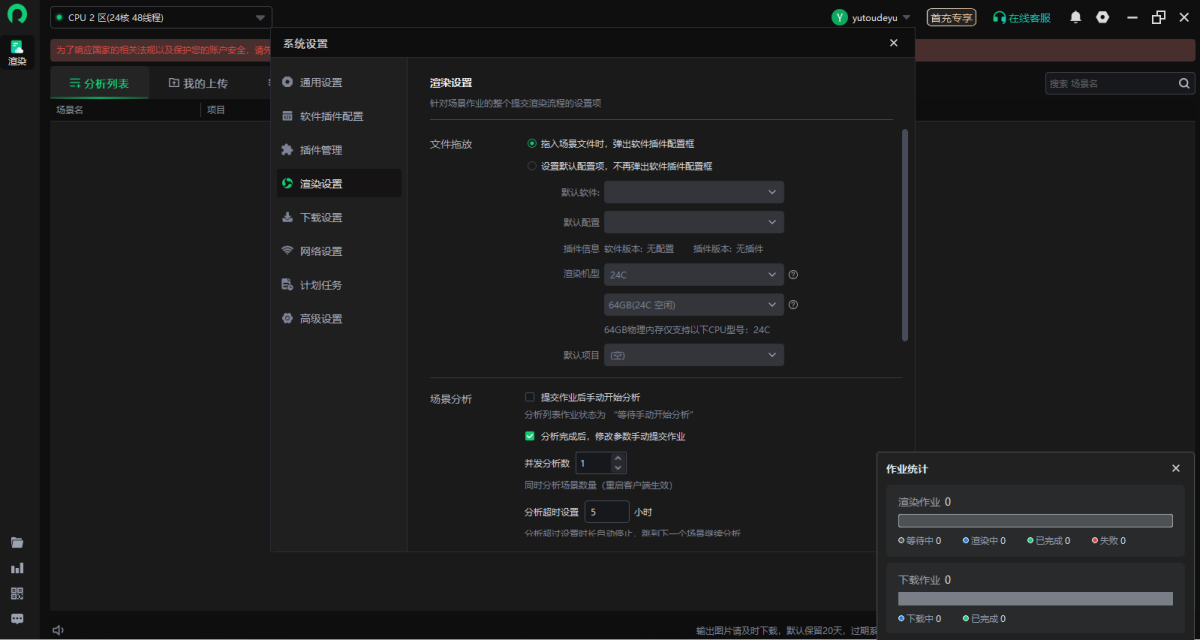
Task: Open 下载设置 in settings menu
Action: point(321,218)
